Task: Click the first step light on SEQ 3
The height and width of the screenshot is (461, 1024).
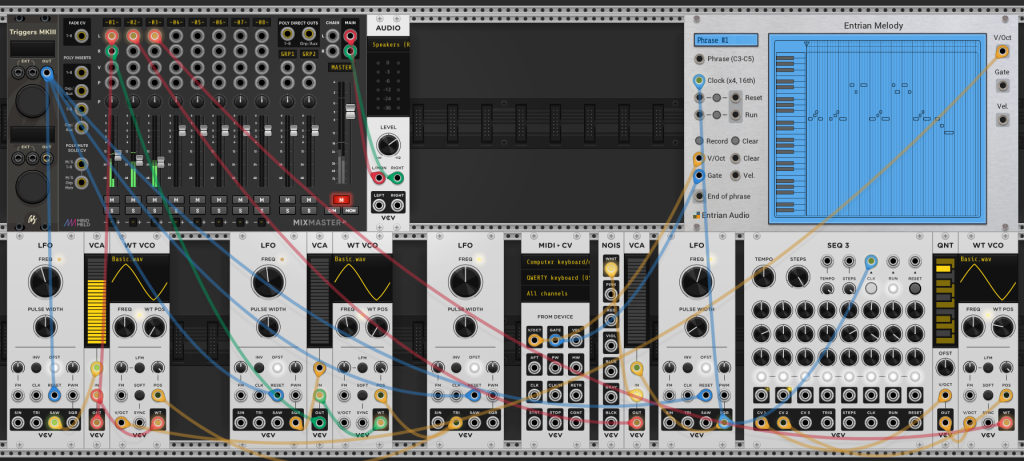Action: click(x=761, y=377)
